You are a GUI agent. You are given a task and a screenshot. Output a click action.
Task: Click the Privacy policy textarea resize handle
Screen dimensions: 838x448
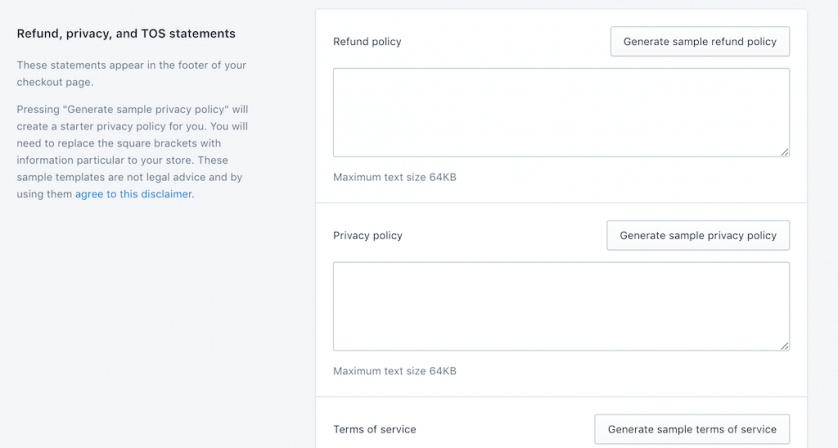(x=785, y=346)
